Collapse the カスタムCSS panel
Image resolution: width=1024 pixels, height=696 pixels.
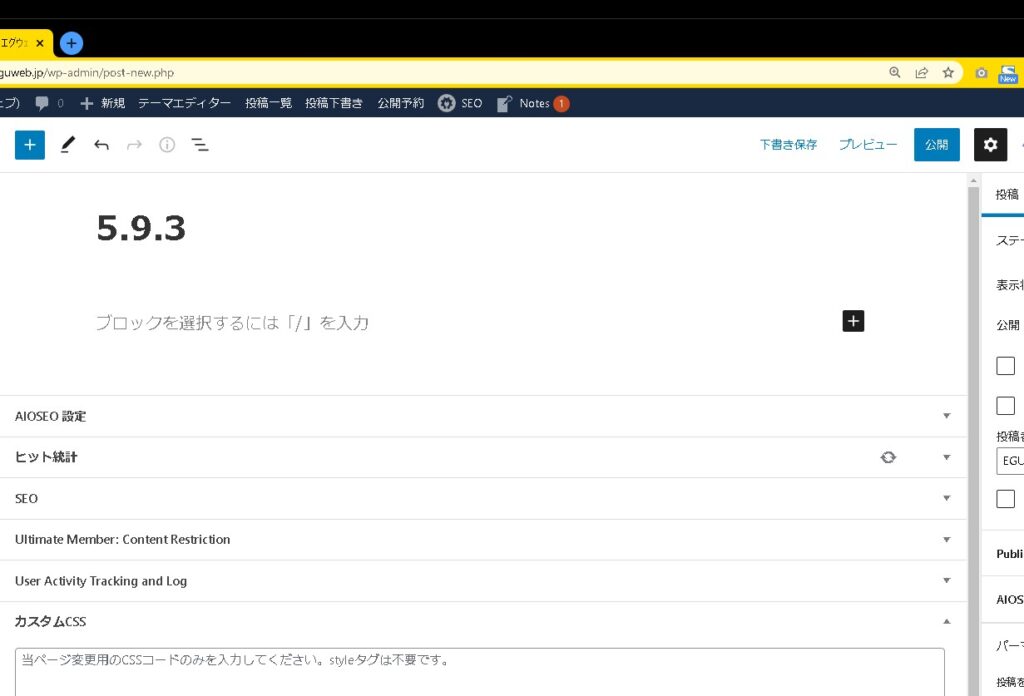coord(946,622)
